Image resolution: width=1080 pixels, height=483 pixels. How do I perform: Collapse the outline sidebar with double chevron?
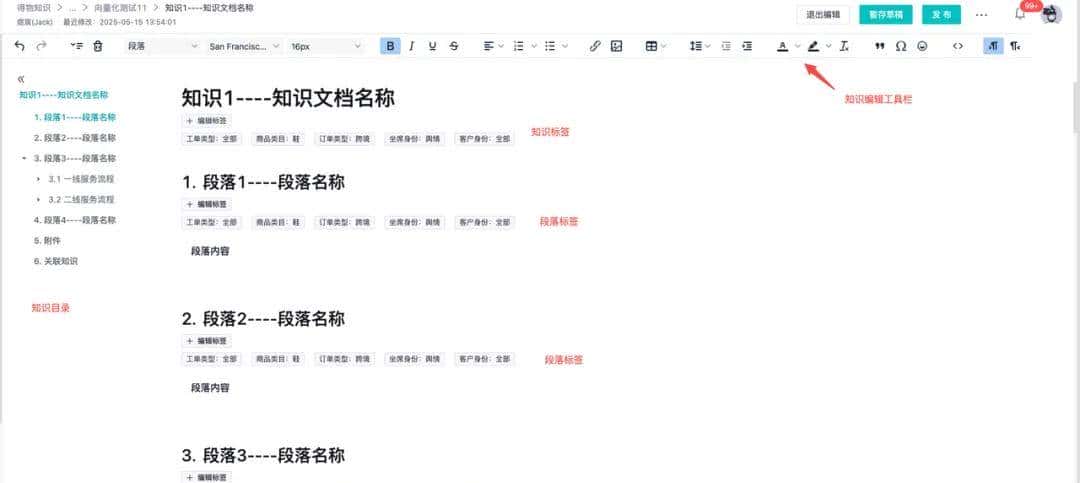(21, 79)
